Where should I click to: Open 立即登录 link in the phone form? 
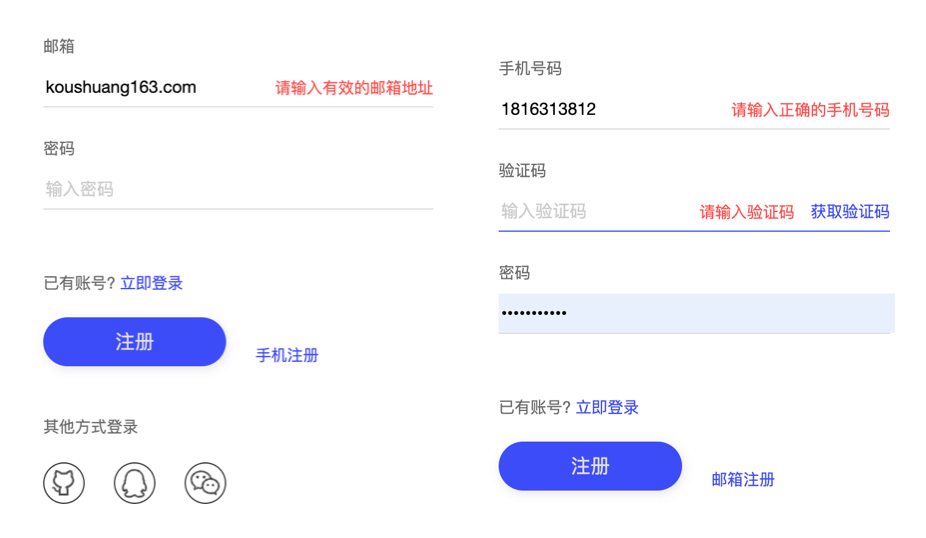point(607,407)
